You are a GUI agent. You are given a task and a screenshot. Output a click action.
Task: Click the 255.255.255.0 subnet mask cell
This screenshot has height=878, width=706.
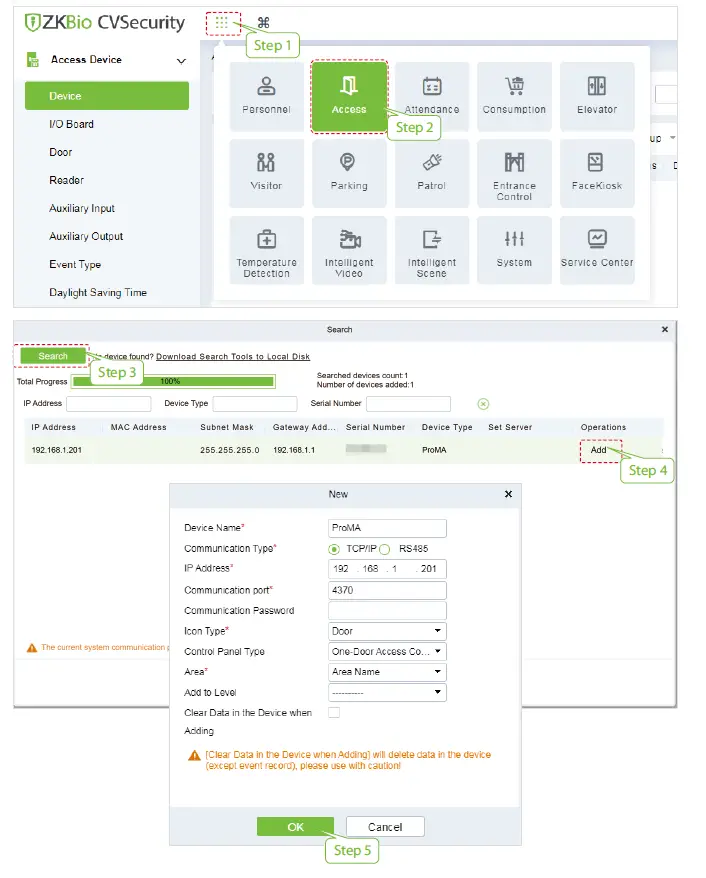click(230, 450)
